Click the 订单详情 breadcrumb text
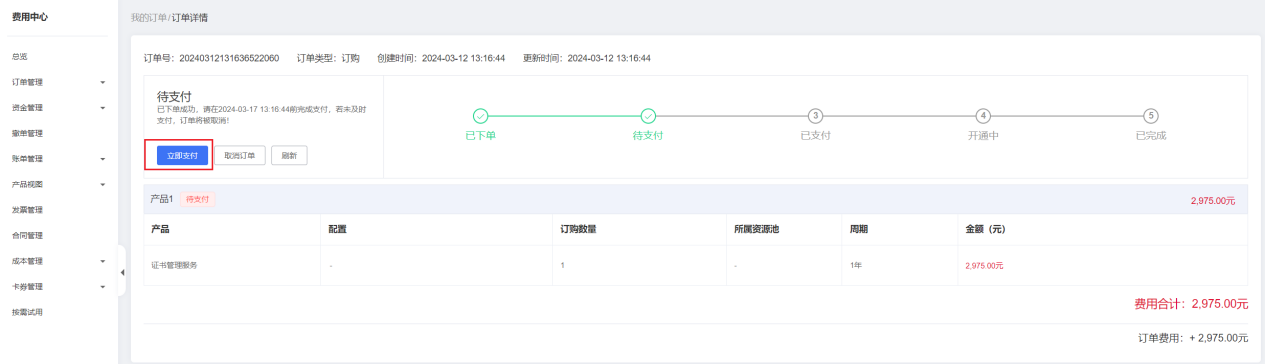 point(190,18)
